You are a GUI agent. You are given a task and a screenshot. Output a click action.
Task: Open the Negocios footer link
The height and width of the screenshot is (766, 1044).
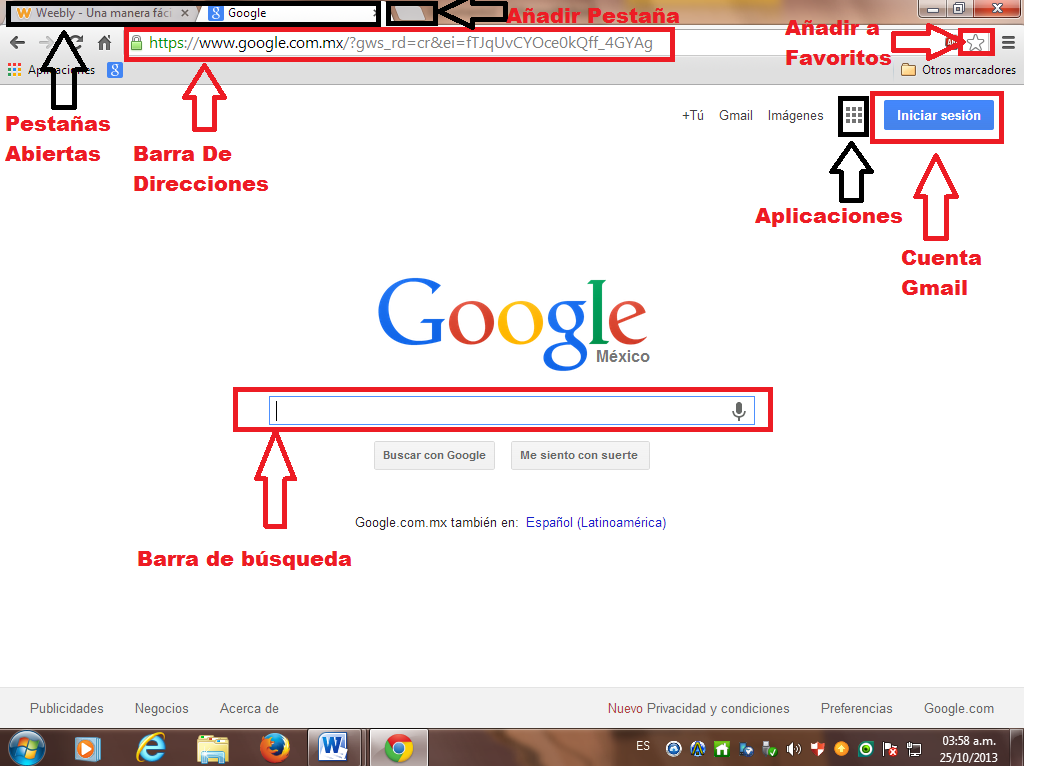point(162,709)
